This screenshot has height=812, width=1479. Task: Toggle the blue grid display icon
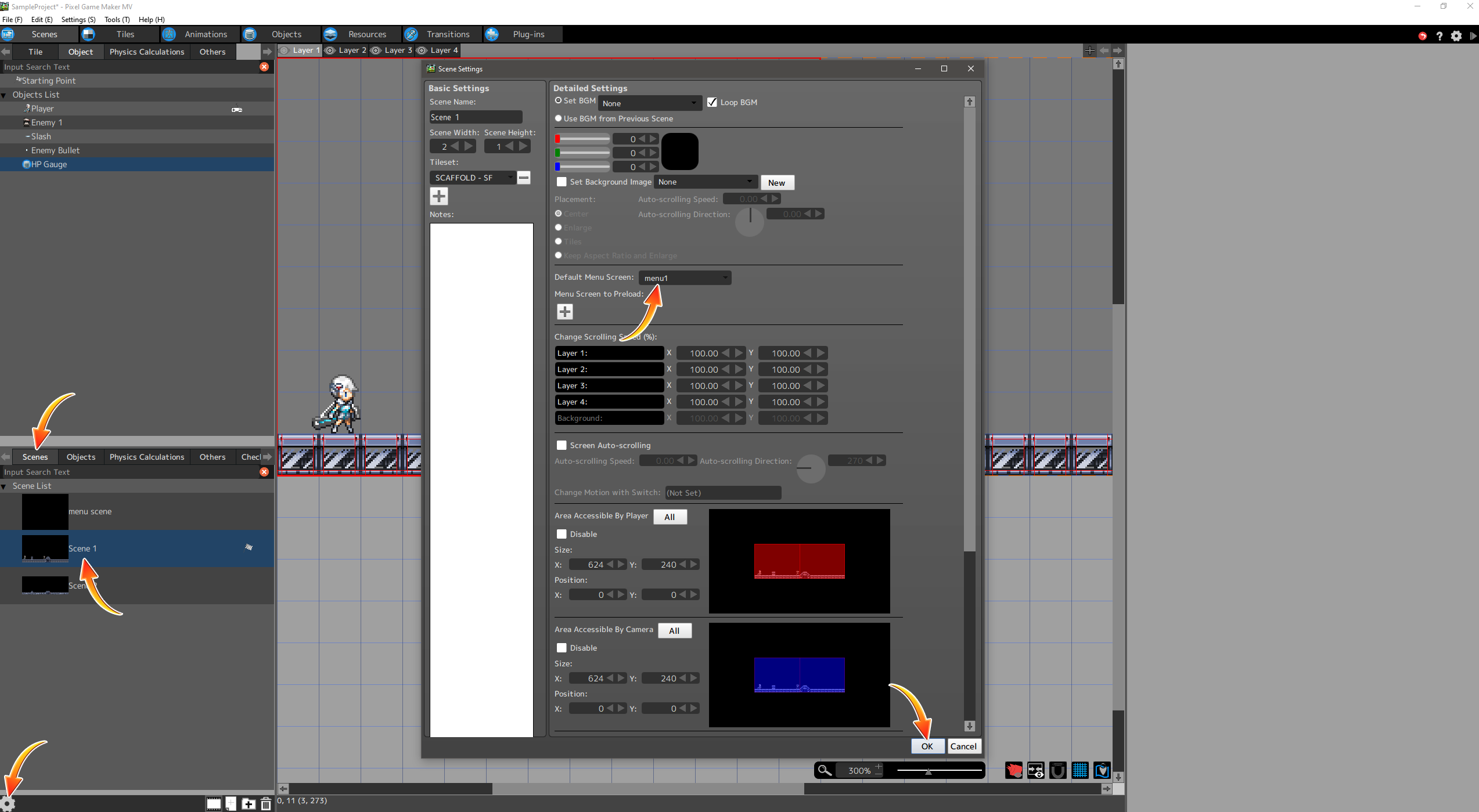[x=1080, y=770]
